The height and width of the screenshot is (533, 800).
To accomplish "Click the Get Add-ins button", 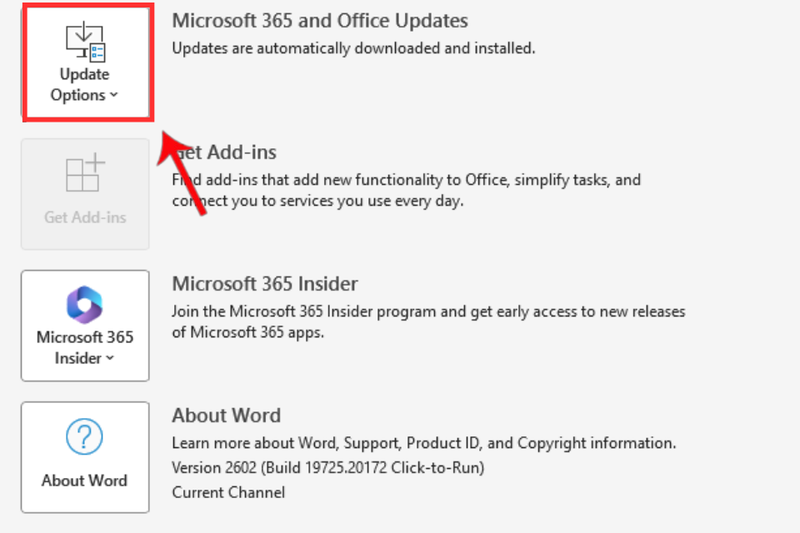I will pyautogui.click(x=85, y=194).
